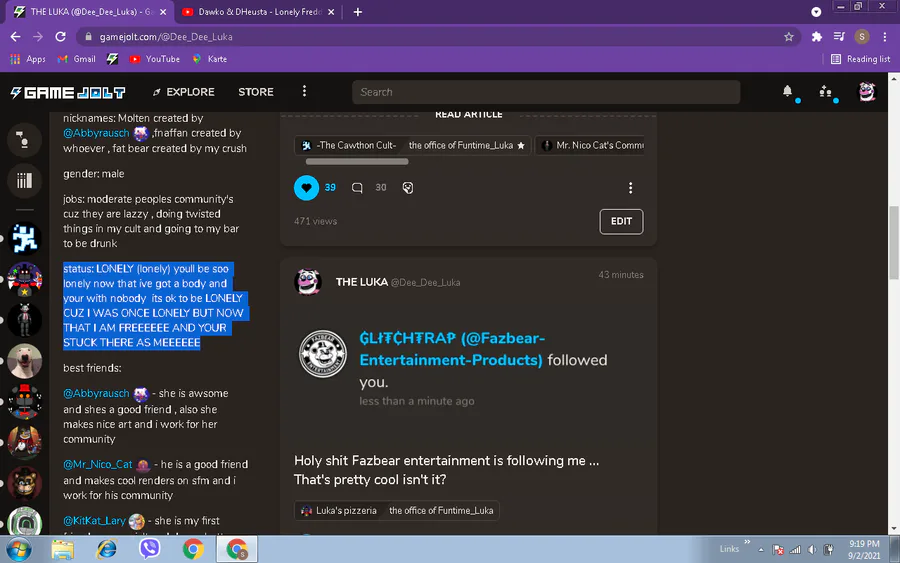Open the Reading list
This screenshot has height=563, width=900.
(x=860, y=59)
